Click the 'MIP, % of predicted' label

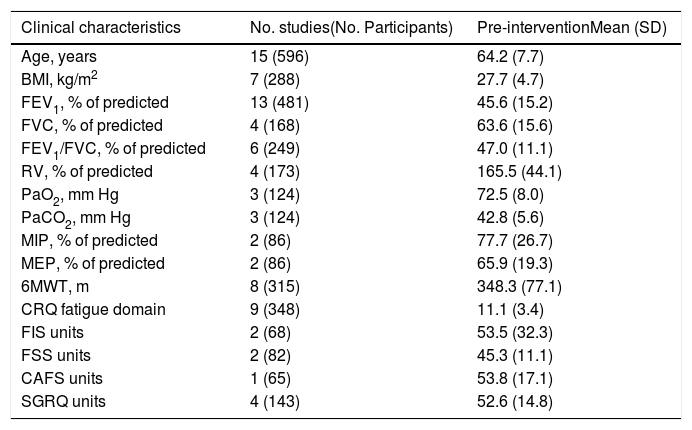point(89,241)
